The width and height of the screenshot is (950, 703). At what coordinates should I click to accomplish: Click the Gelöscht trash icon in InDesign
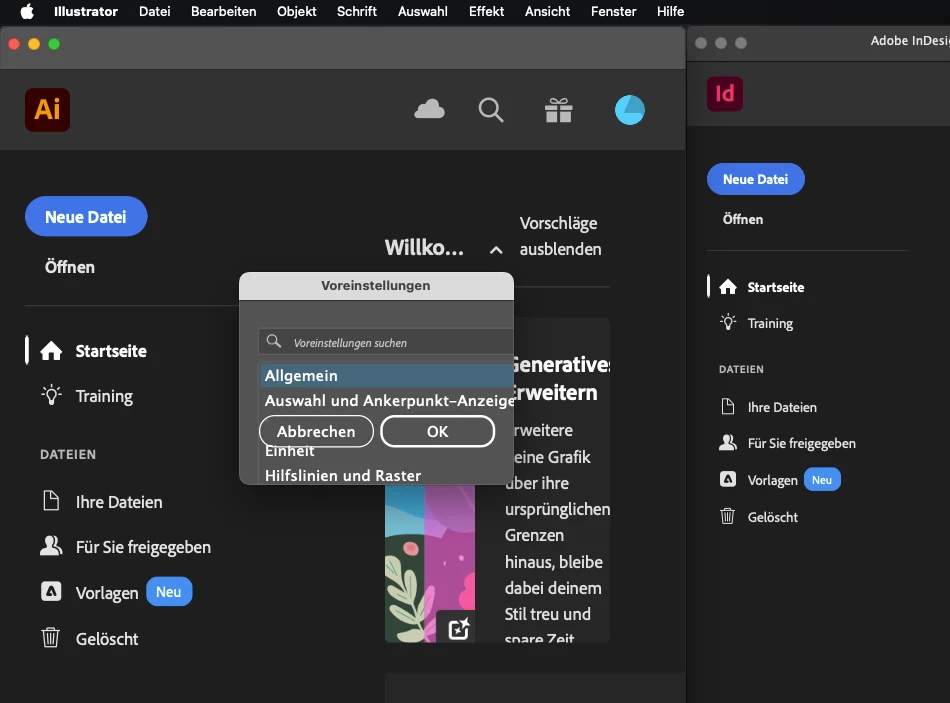coord(728,516)
